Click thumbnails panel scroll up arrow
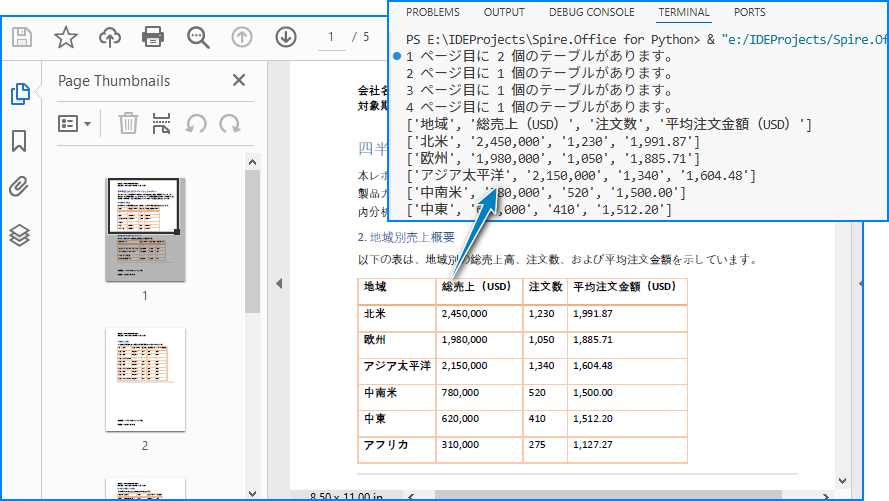Viewport: 889px width, 501px height. [253, 162]
